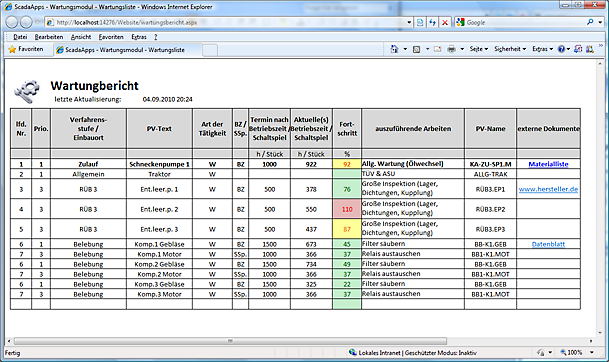The width and height of the screenshot is (609, 362).
Task: Click the Favoriten star icon
Action: tap(12, 49)
